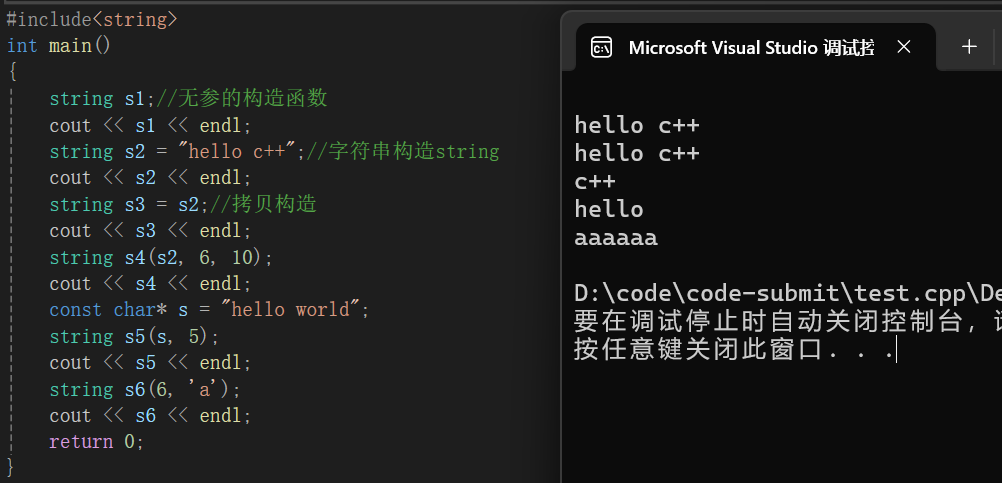Click the "aaaaaa" output line in console

(x=616, y=238)
